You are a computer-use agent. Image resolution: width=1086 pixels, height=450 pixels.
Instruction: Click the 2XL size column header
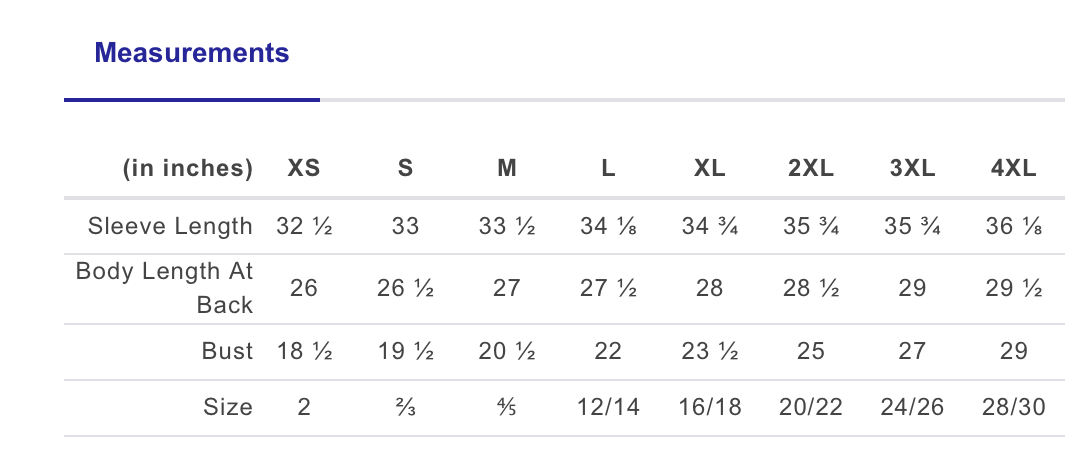(811, 168)
